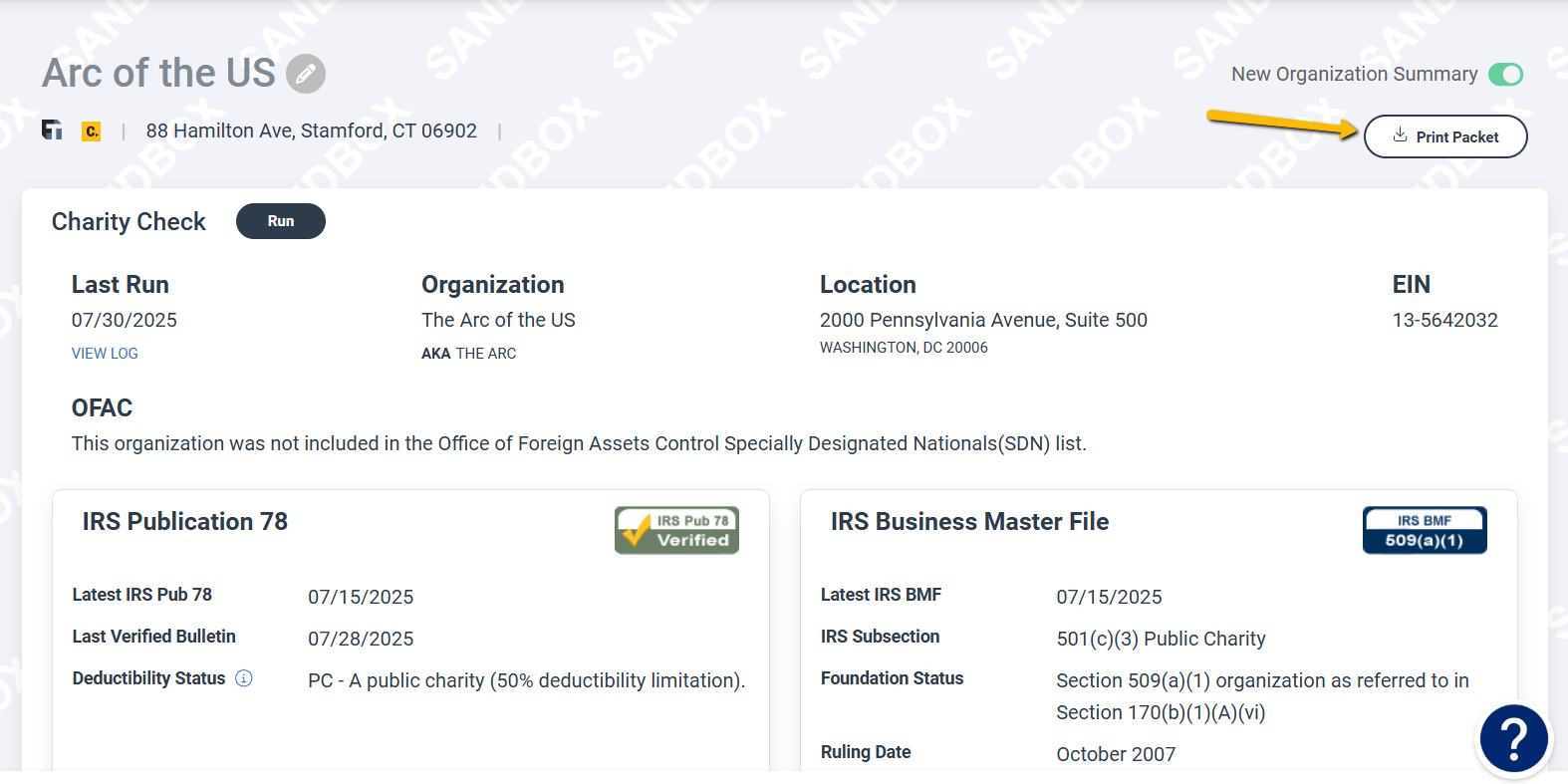Open the GuideStar profile icon

52,131
